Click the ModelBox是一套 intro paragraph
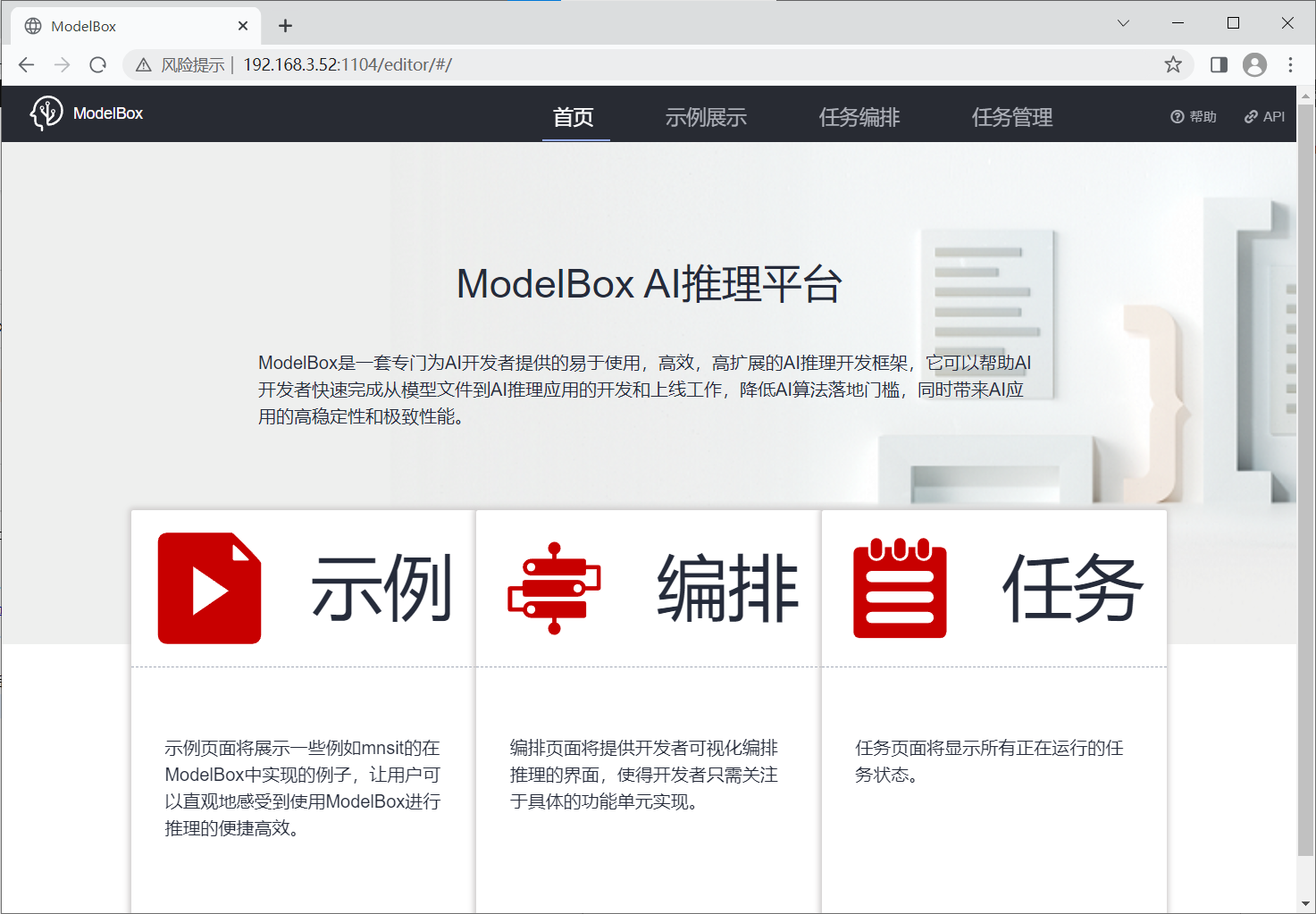Viewport: 1316px width, 914px height. (x=644, y=390)
